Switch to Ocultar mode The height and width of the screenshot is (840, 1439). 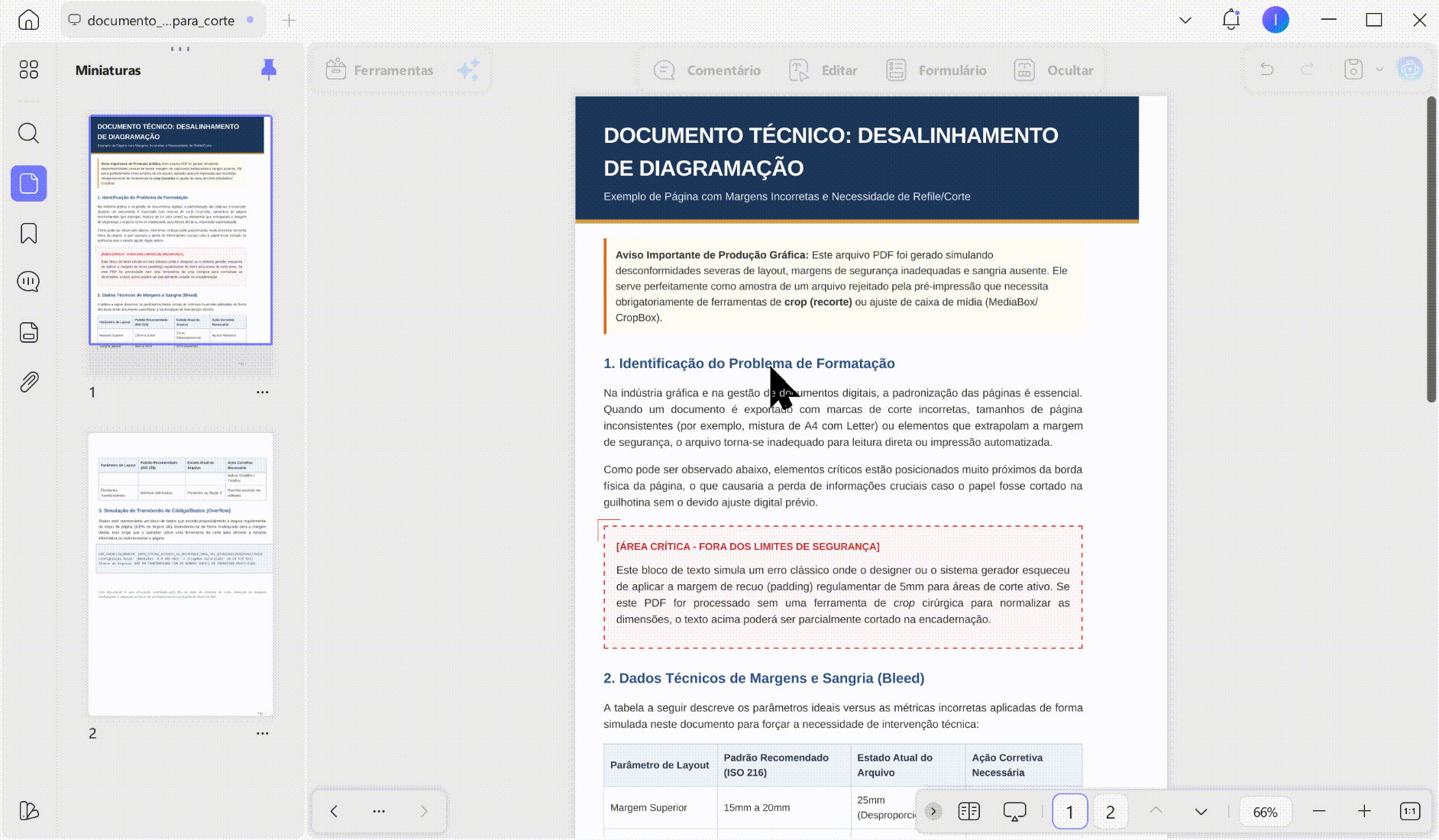(x=1053, y=70)
